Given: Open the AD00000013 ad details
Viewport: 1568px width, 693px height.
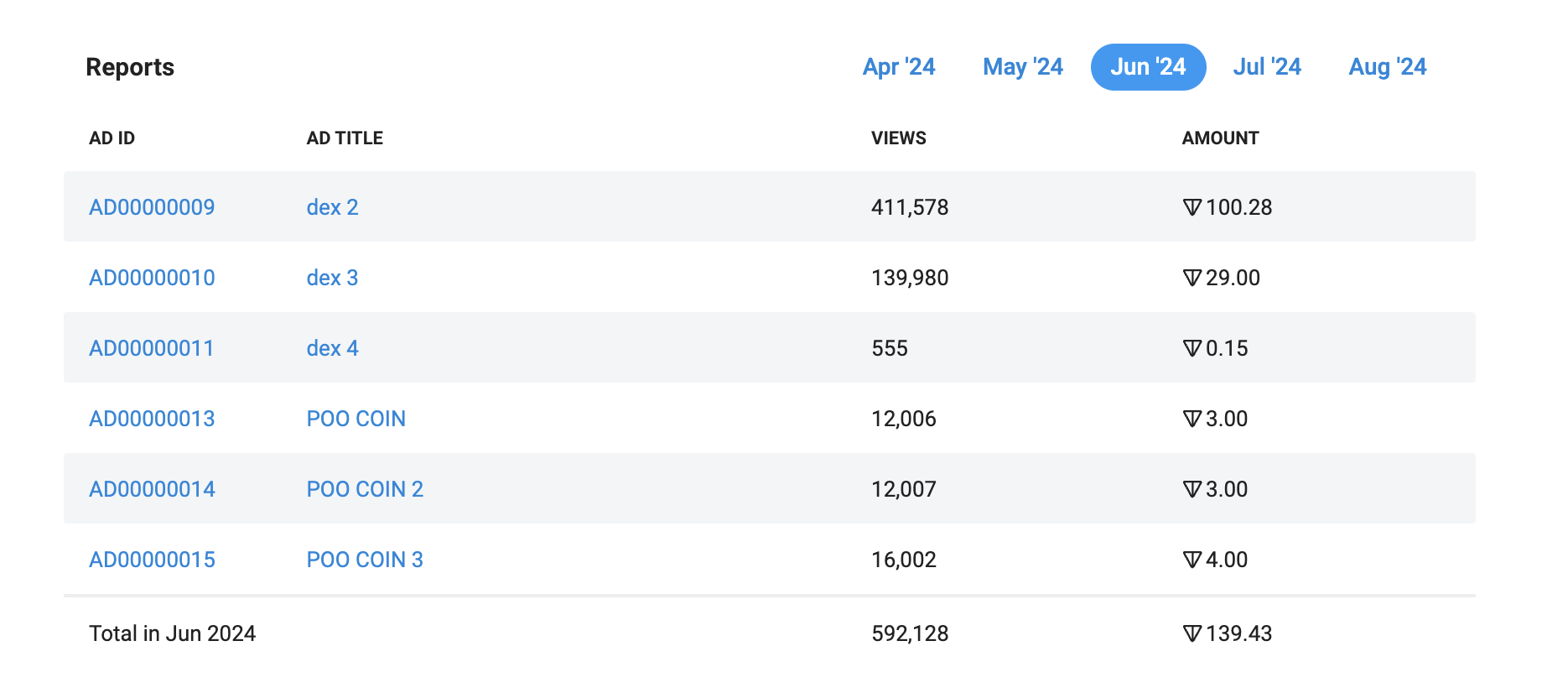Looking at the screenshot, I should 152,419.
